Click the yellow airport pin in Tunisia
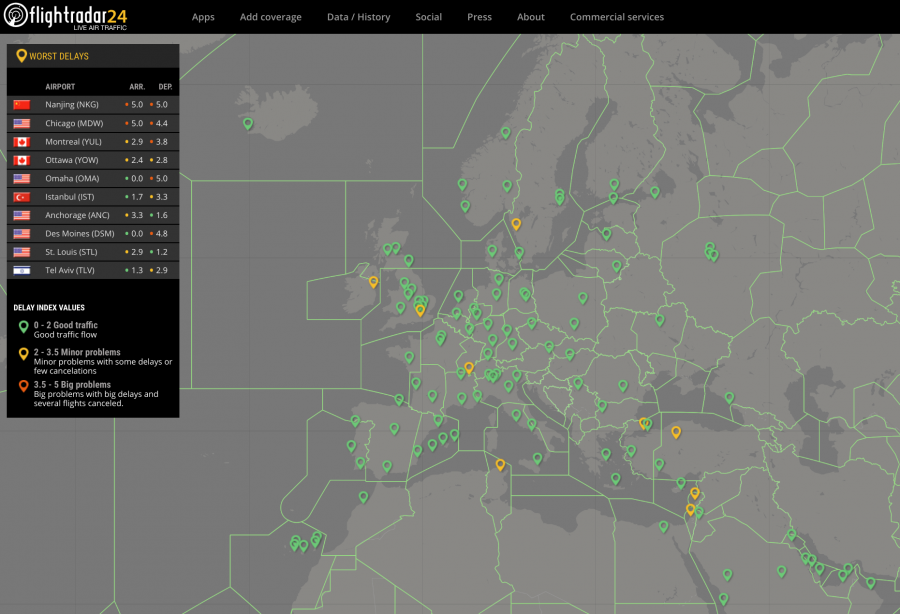 tap(500, 464)
